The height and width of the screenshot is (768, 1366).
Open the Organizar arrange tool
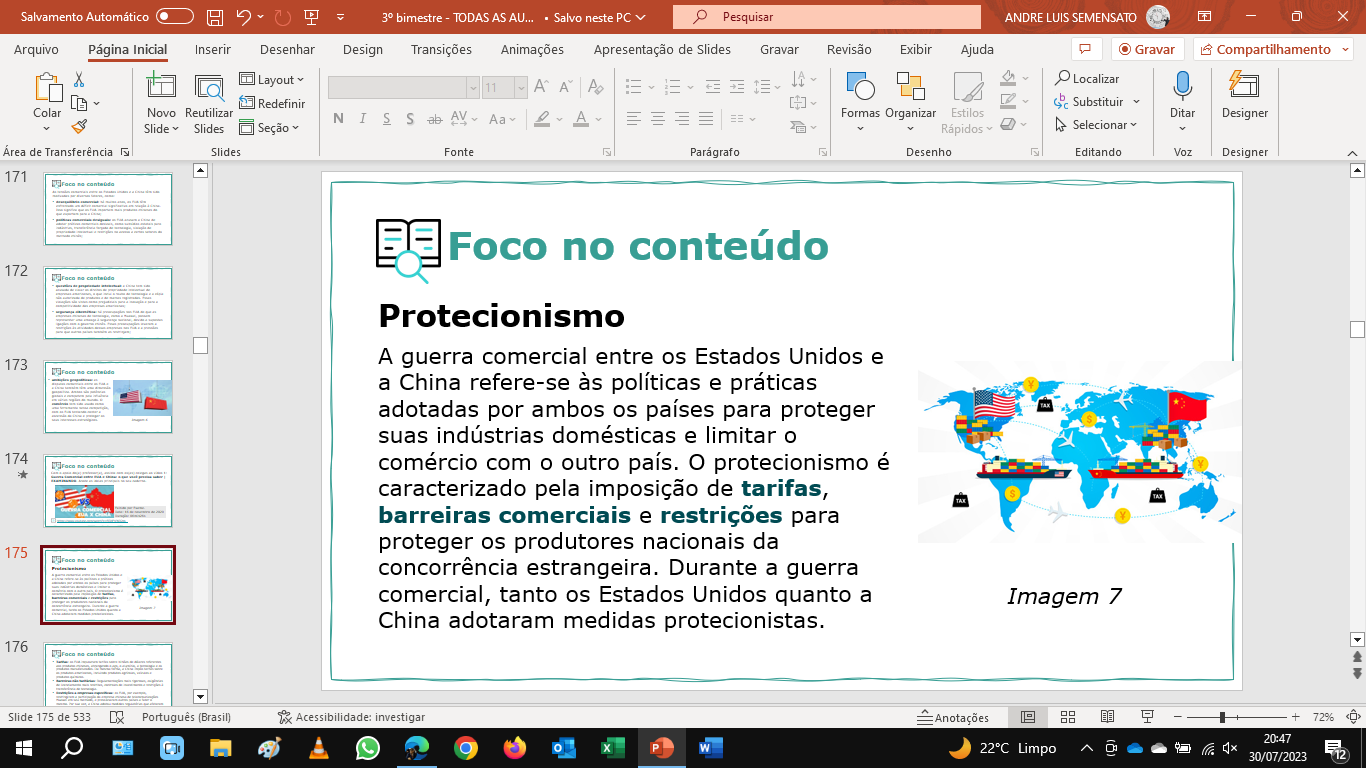910,103
